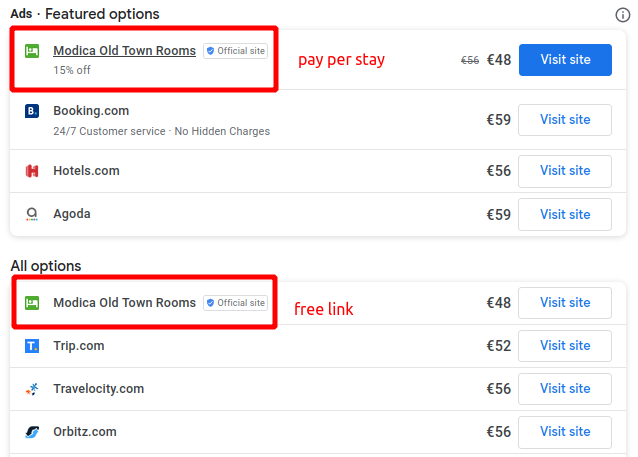Image resolution: width=638 pixels, height=457 pixels.
Task: Click blue Visit site button for €48 ad
Action: 565,60
